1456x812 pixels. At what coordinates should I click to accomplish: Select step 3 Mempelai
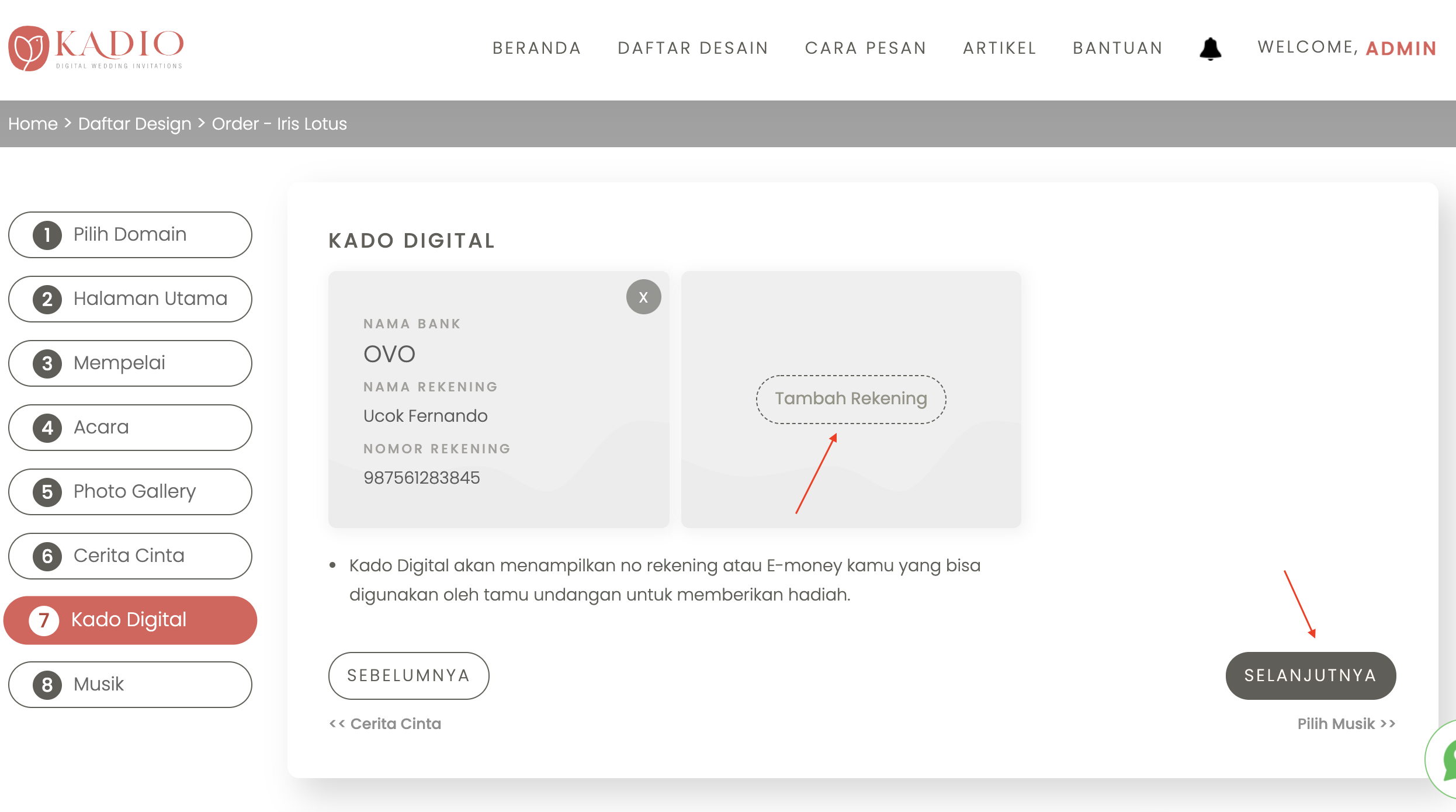(x=130, y=363)
